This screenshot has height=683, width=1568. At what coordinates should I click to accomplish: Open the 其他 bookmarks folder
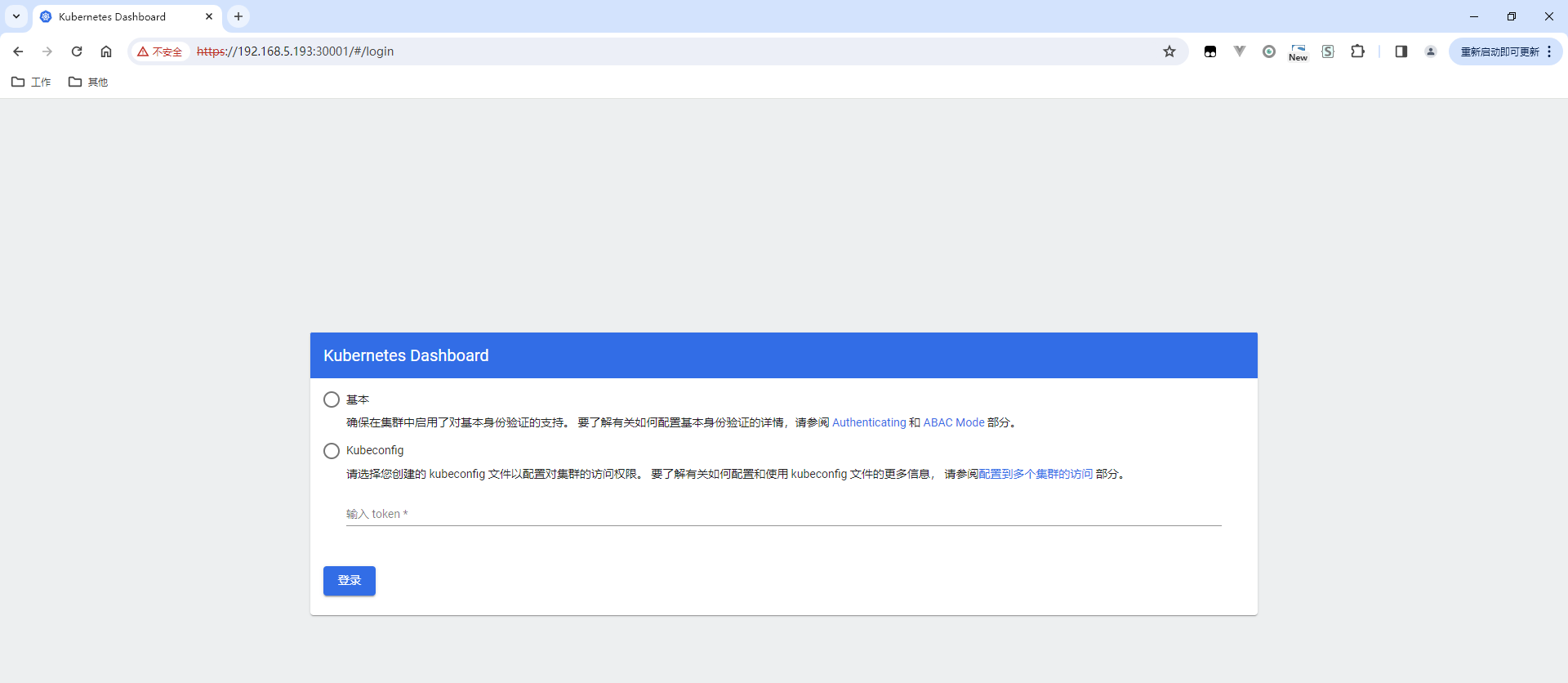point(88,82)
